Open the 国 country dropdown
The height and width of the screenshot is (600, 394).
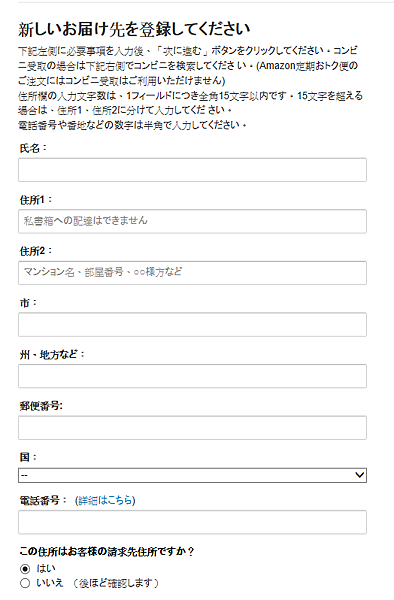pos(192,475)
